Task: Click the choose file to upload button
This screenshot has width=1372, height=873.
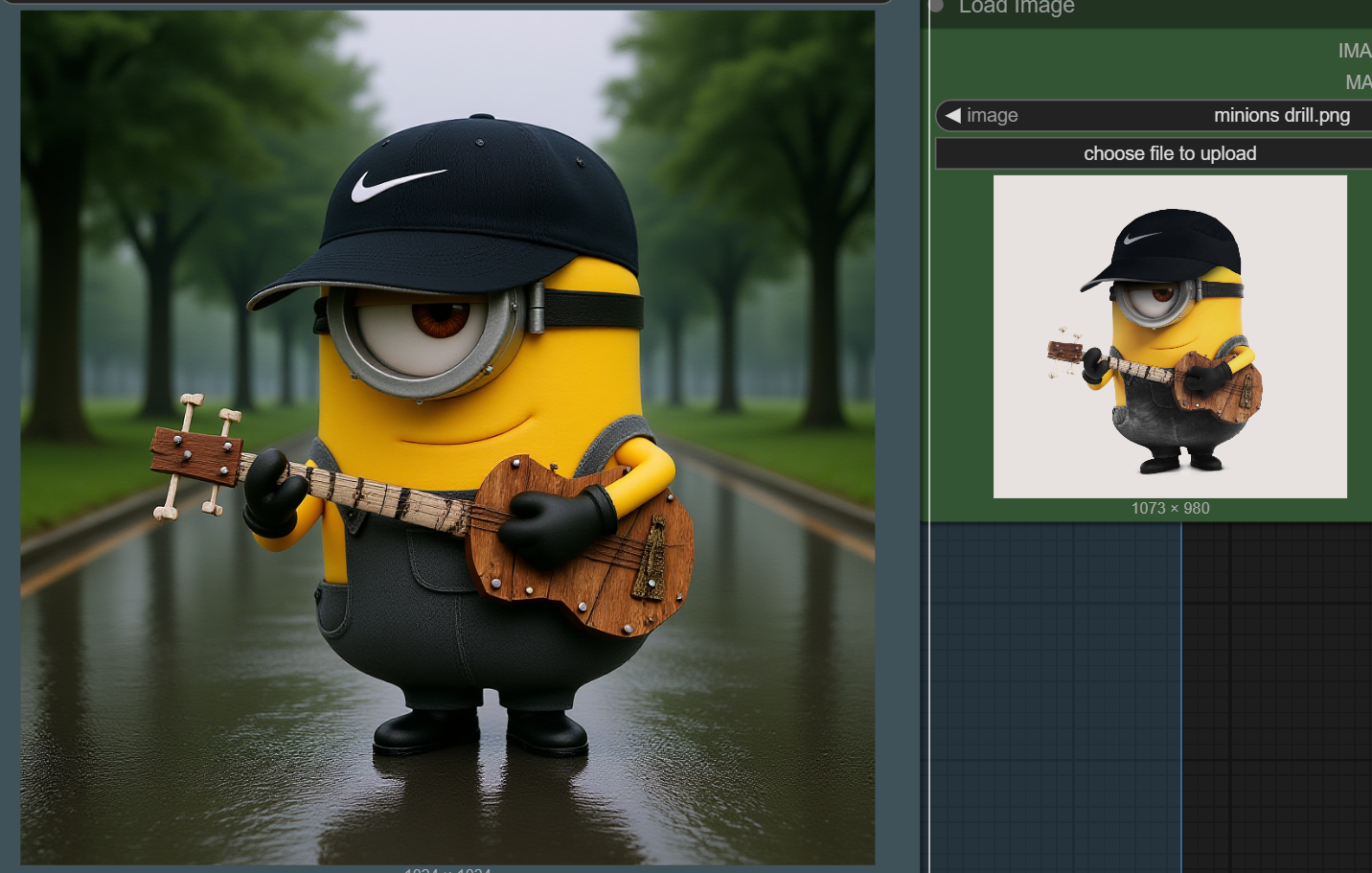Action: click(x=1169, y=153)
